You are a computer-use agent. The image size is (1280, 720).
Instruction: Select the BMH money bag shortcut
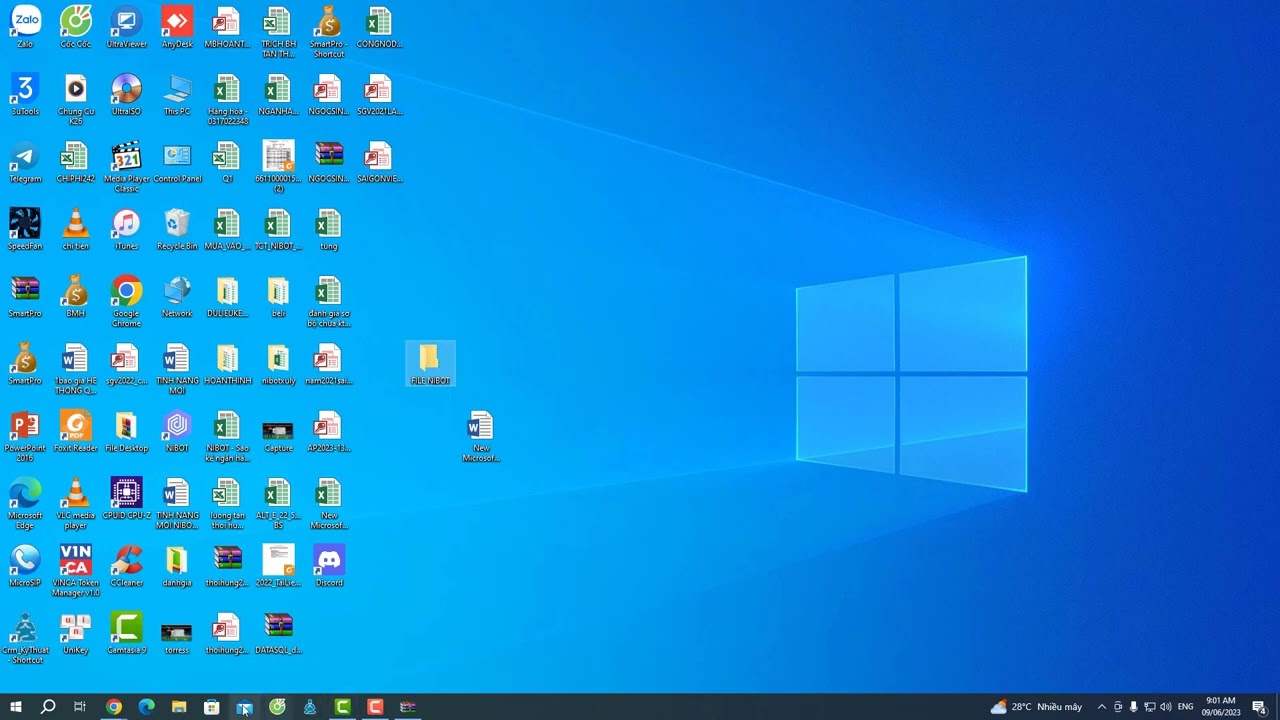[76, 296]
